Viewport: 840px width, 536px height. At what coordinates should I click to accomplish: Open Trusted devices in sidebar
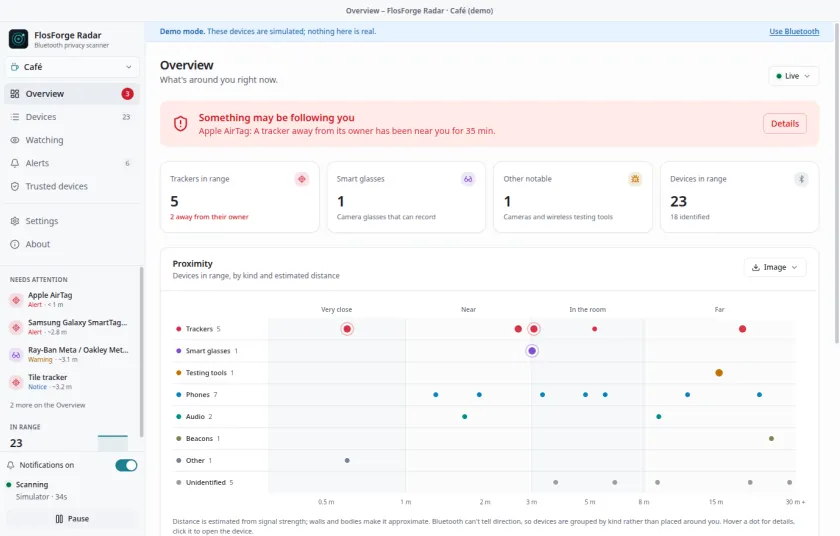tap(72, 186)
